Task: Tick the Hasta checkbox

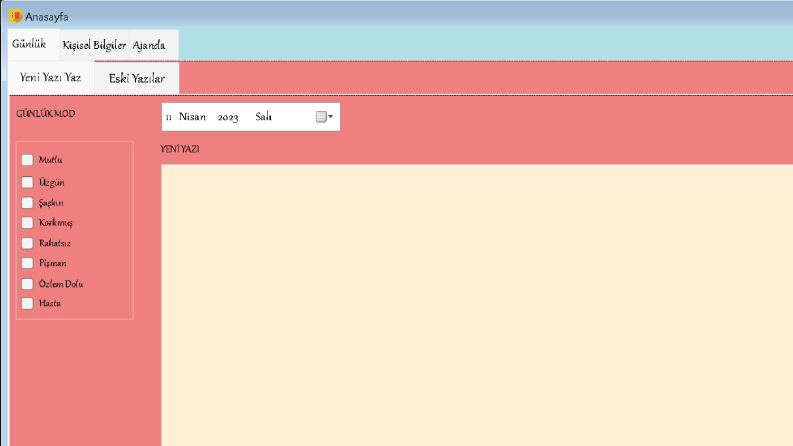Action: click(x=27, y=303)
